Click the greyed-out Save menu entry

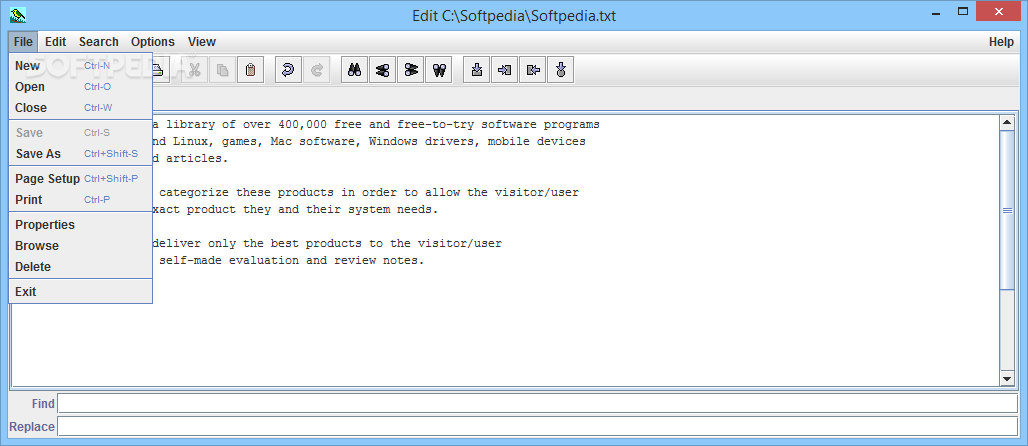click(x=81, y=132)
